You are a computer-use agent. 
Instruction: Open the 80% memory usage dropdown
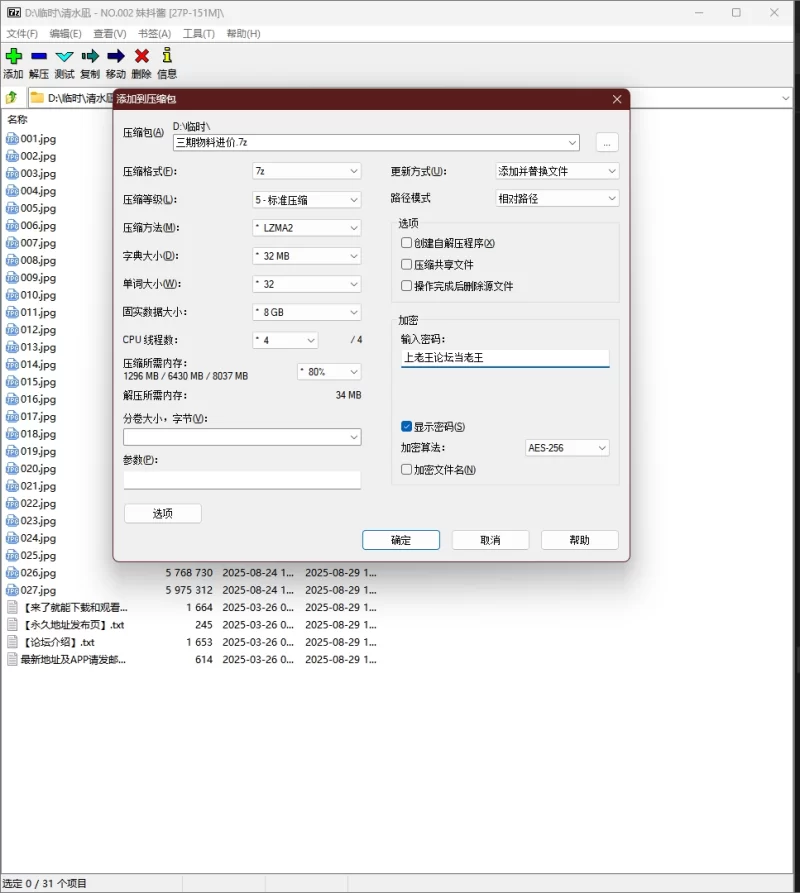click(x=329, y=372)
